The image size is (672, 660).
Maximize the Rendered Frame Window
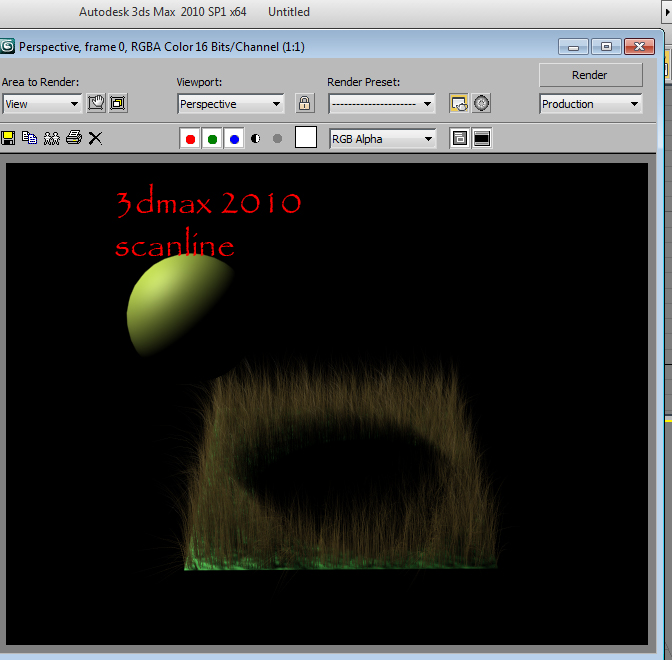[x=606, y=47]
